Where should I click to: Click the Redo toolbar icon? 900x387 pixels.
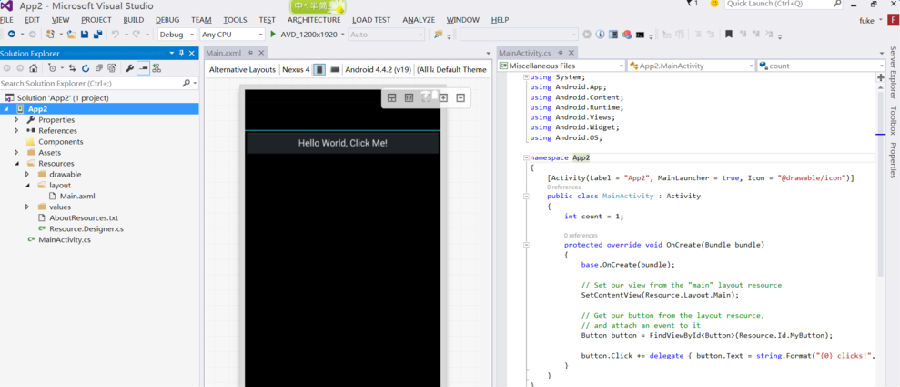(136, 34)
